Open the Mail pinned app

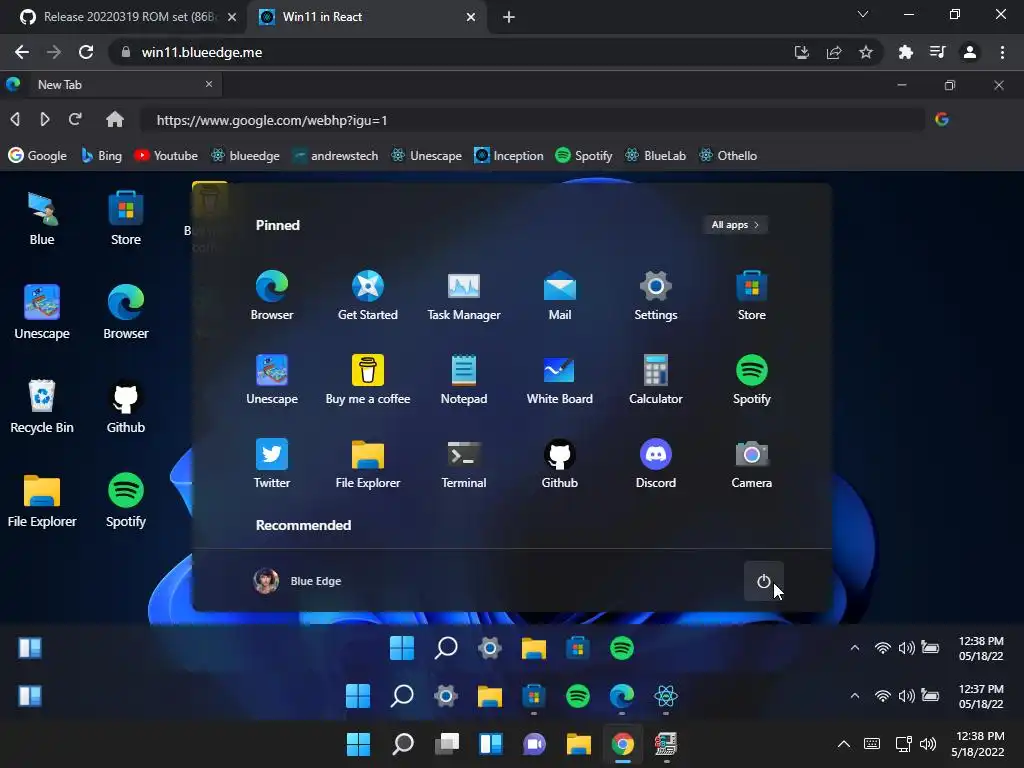(x=560, y=295)
